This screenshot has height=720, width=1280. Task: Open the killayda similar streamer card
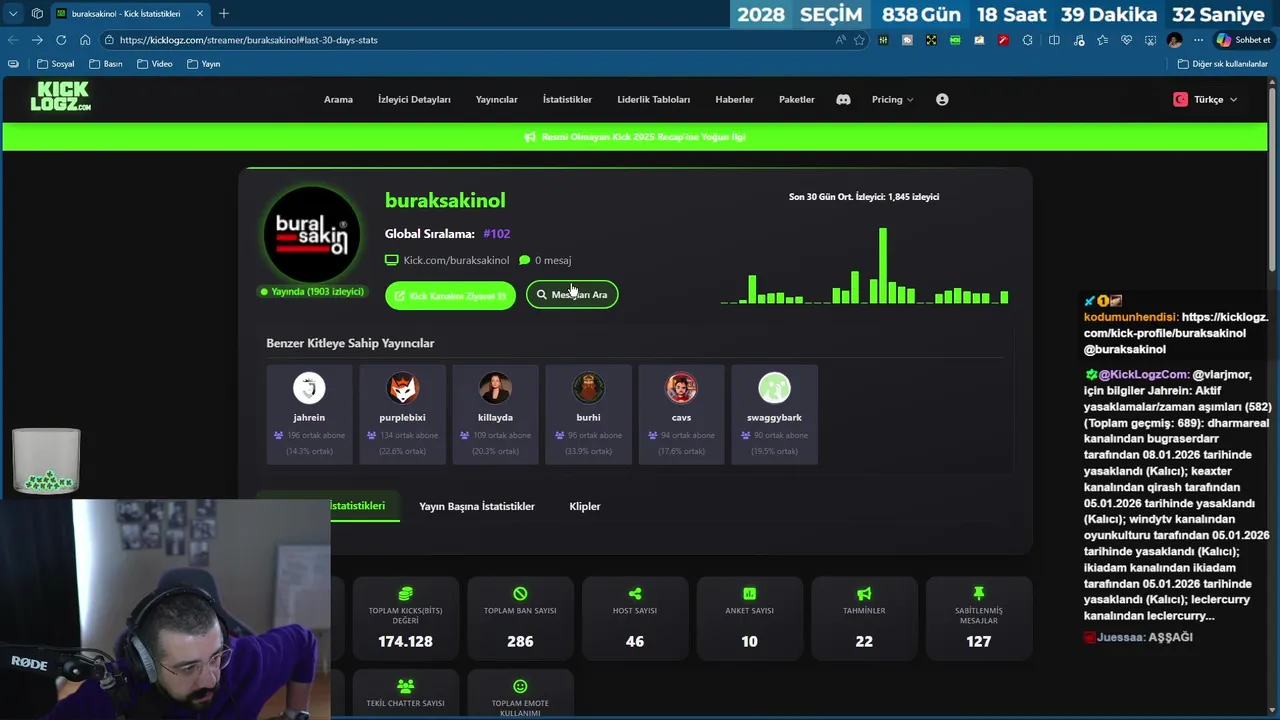(495, 414)
